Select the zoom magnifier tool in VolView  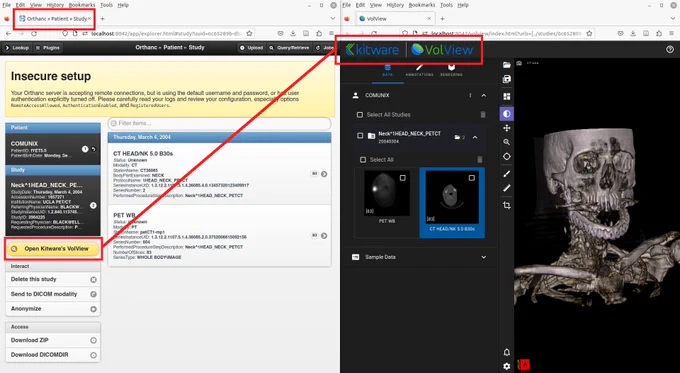click(507, 142)
